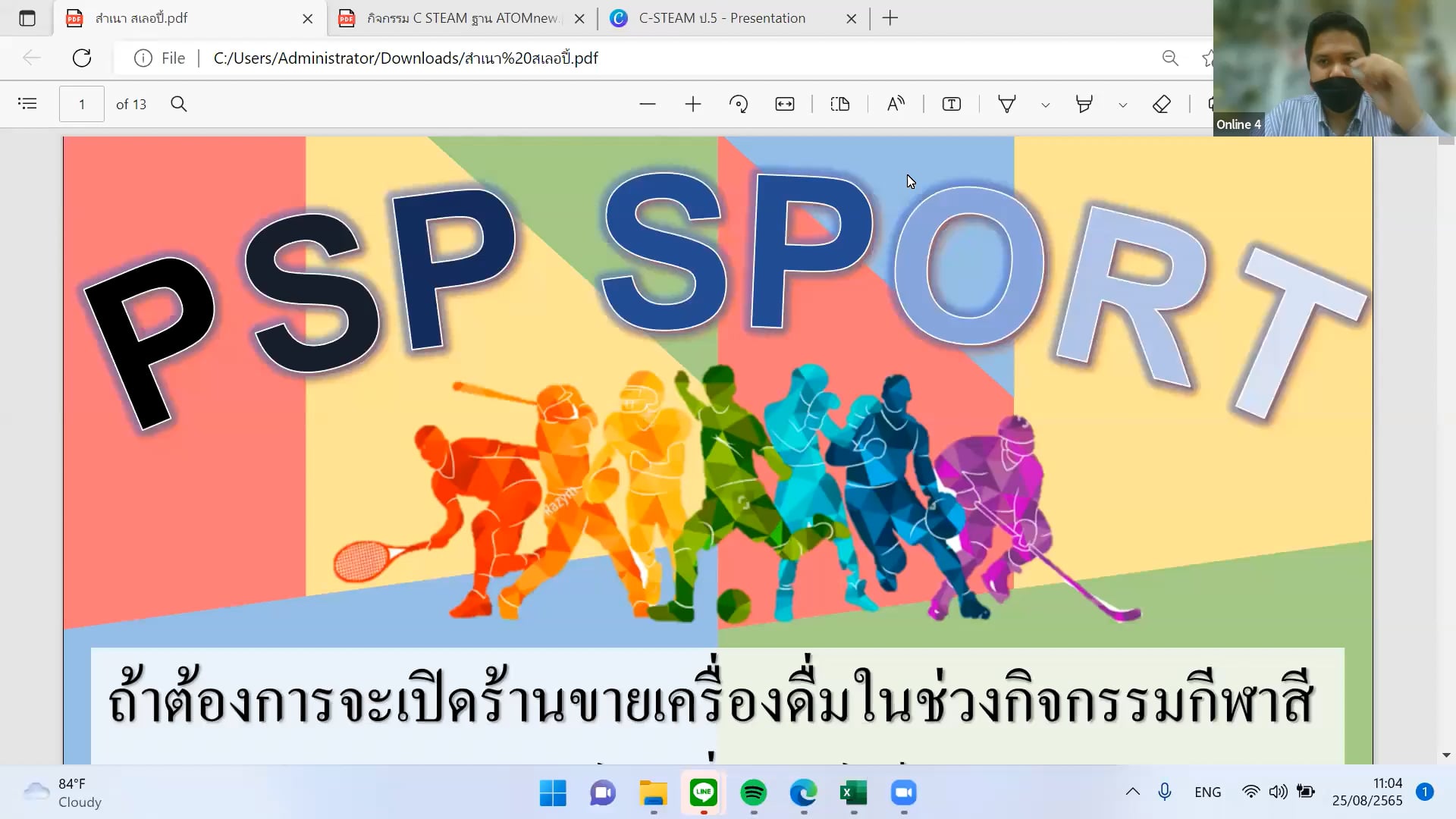The width and height of the screenshot is (1456, 819).
Task: Switch to กิจกรรม C STEAM ฐาน ATOMnew tab
Action: [461, 18]
